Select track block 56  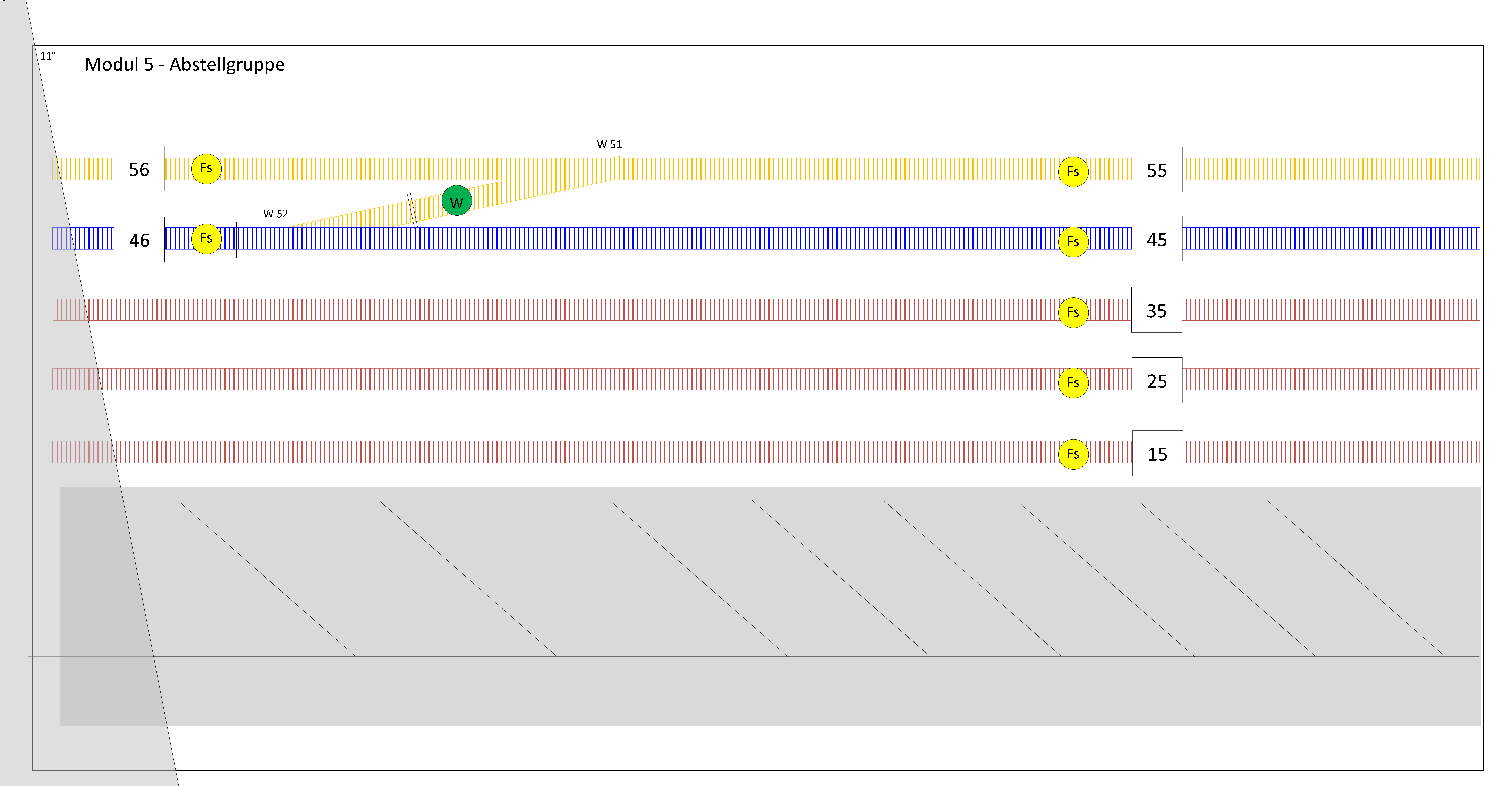tap(139, 169)
